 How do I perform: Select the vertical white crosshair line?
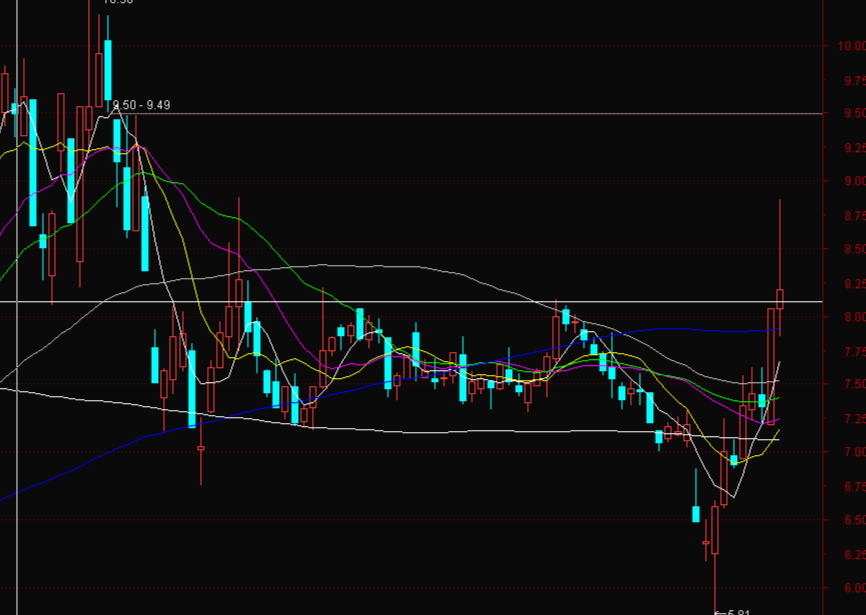[17, 308]
